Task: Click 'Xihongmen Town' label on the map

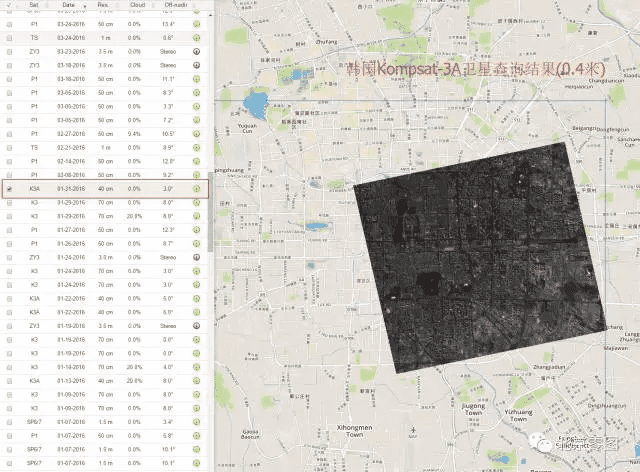Action: 354,431
